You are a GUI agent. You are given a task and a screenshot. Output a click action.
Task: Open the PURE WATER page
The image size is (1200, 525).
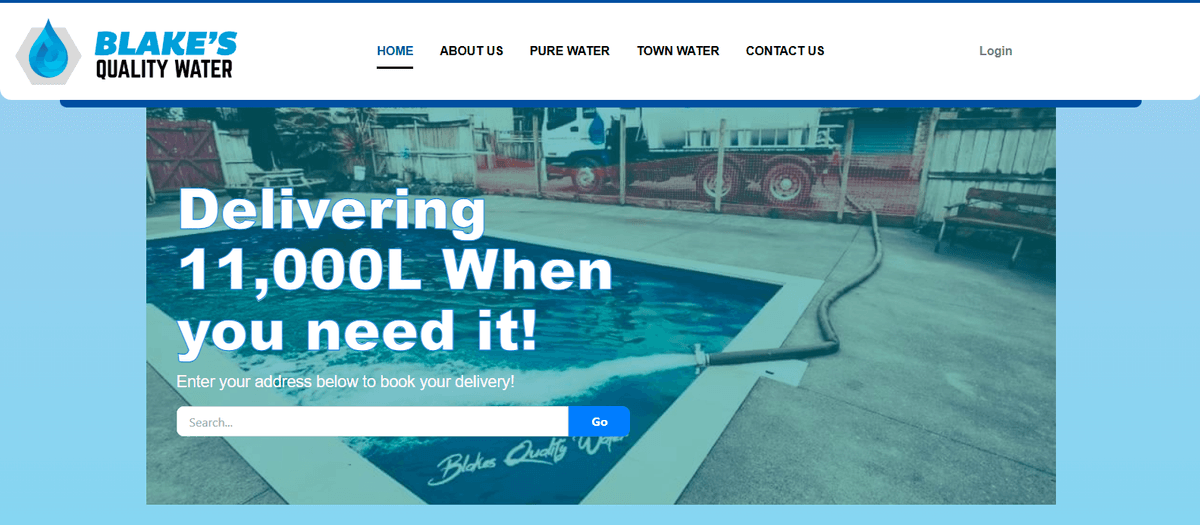570,51
